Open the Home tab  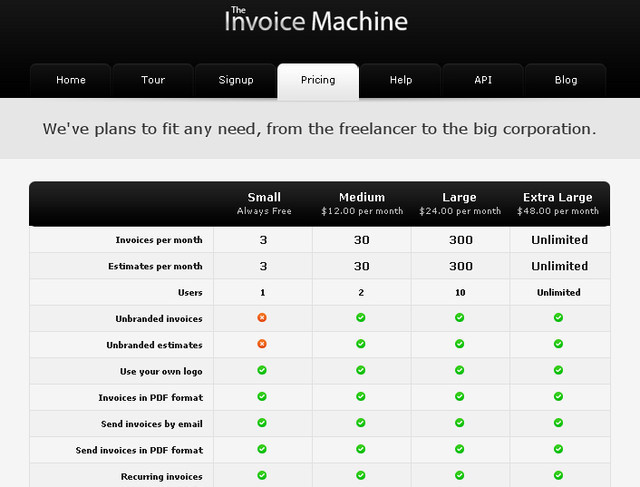pyautogui.click(x=70, y=81)
